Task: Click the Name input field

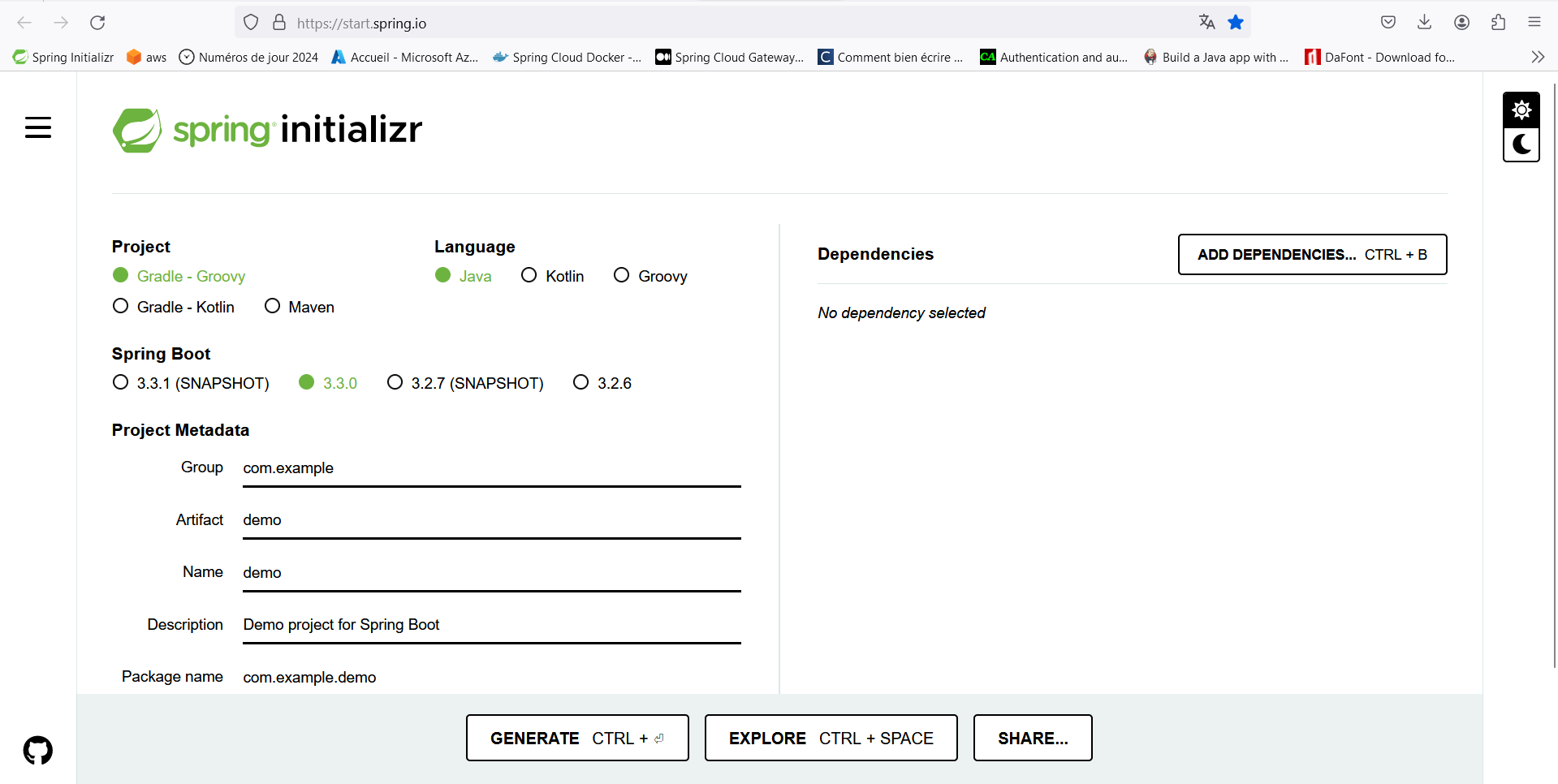Action: point(492,574)
